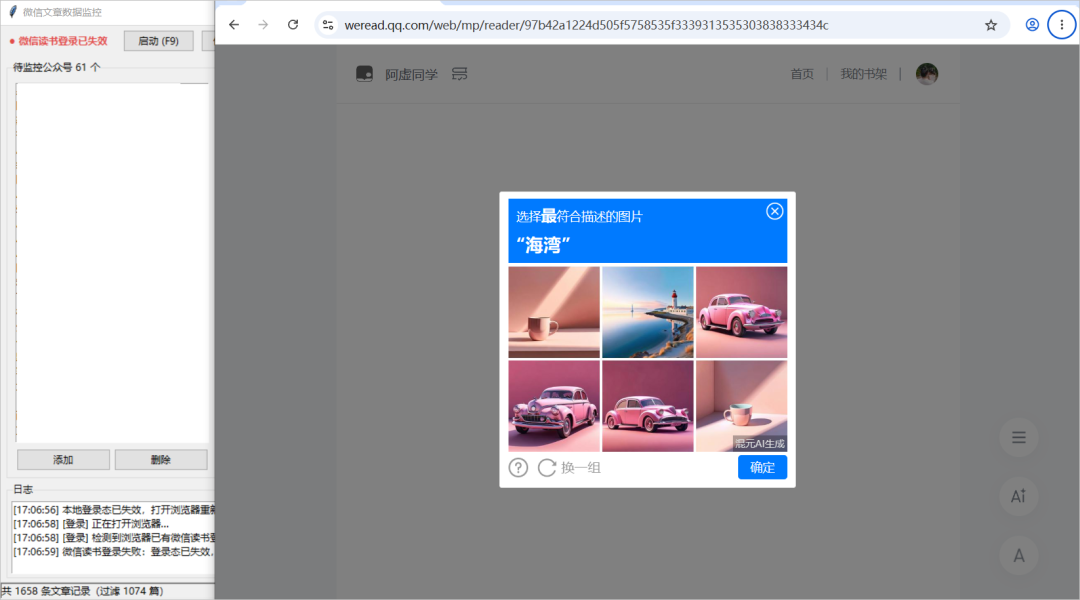1080x600 pixels.
Task: Refresh captcha images with the 换一组 icon
Action: click(x=547, y=468)
